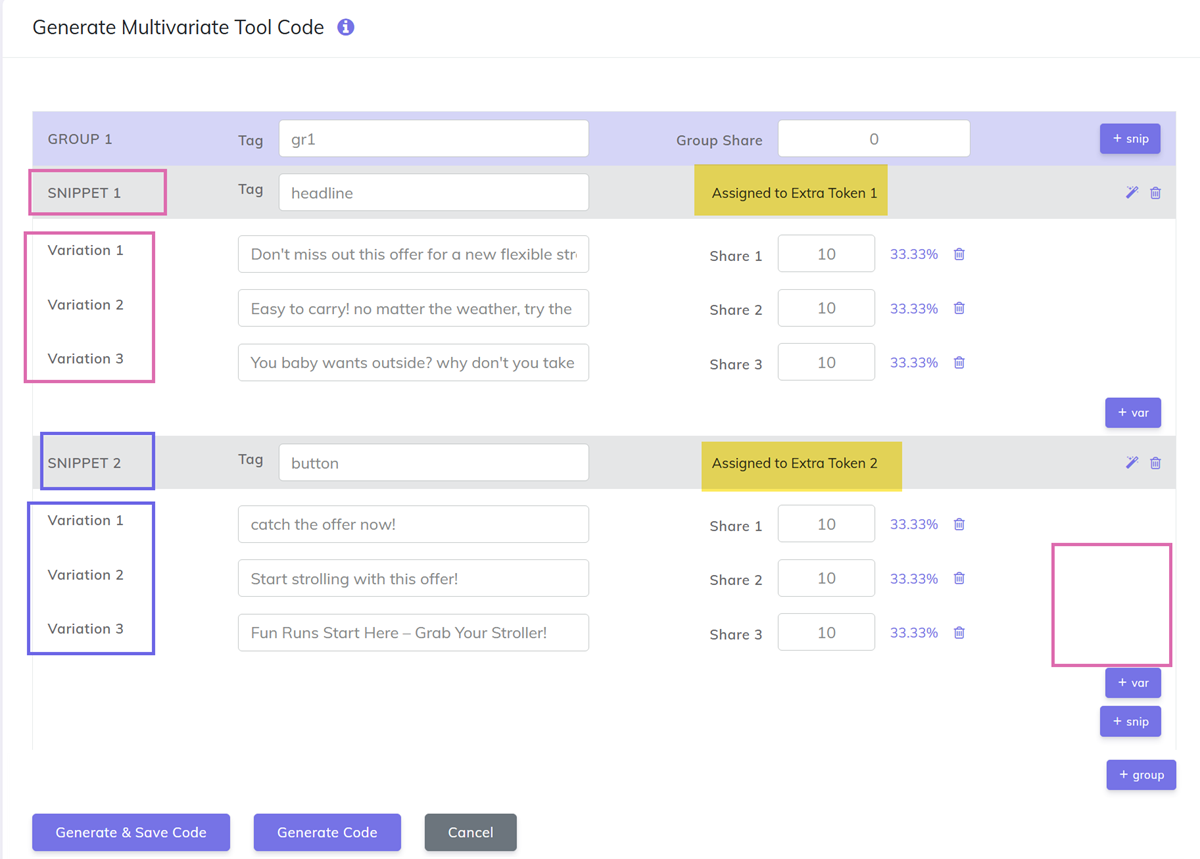Remove headline Variation 1 via its trash icon
The image size is (1200, 859).
pos(959,254)
